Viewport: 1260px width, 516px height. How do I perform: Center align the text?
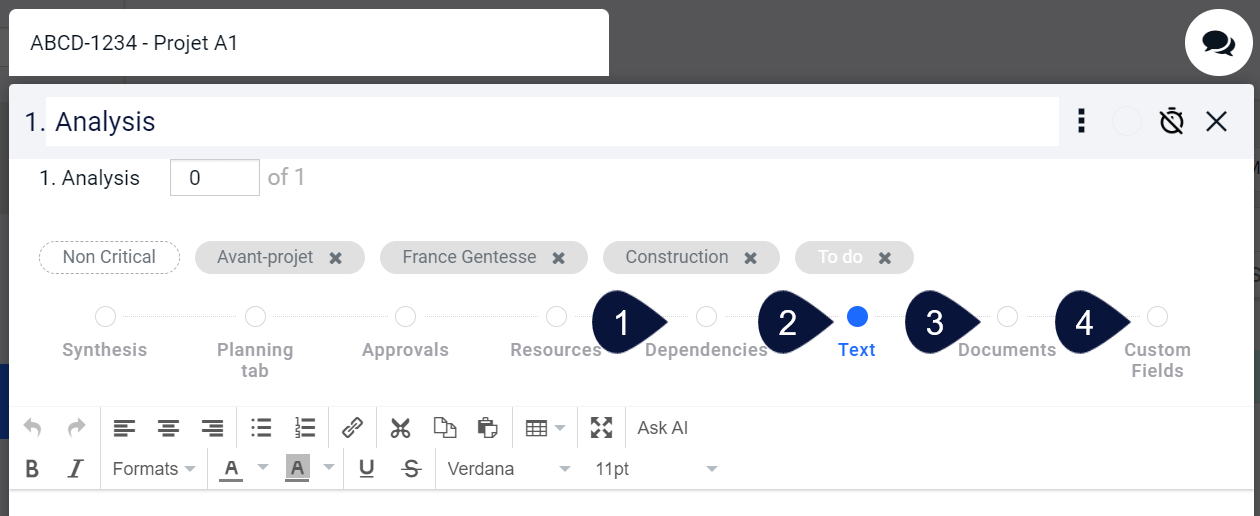168,428
